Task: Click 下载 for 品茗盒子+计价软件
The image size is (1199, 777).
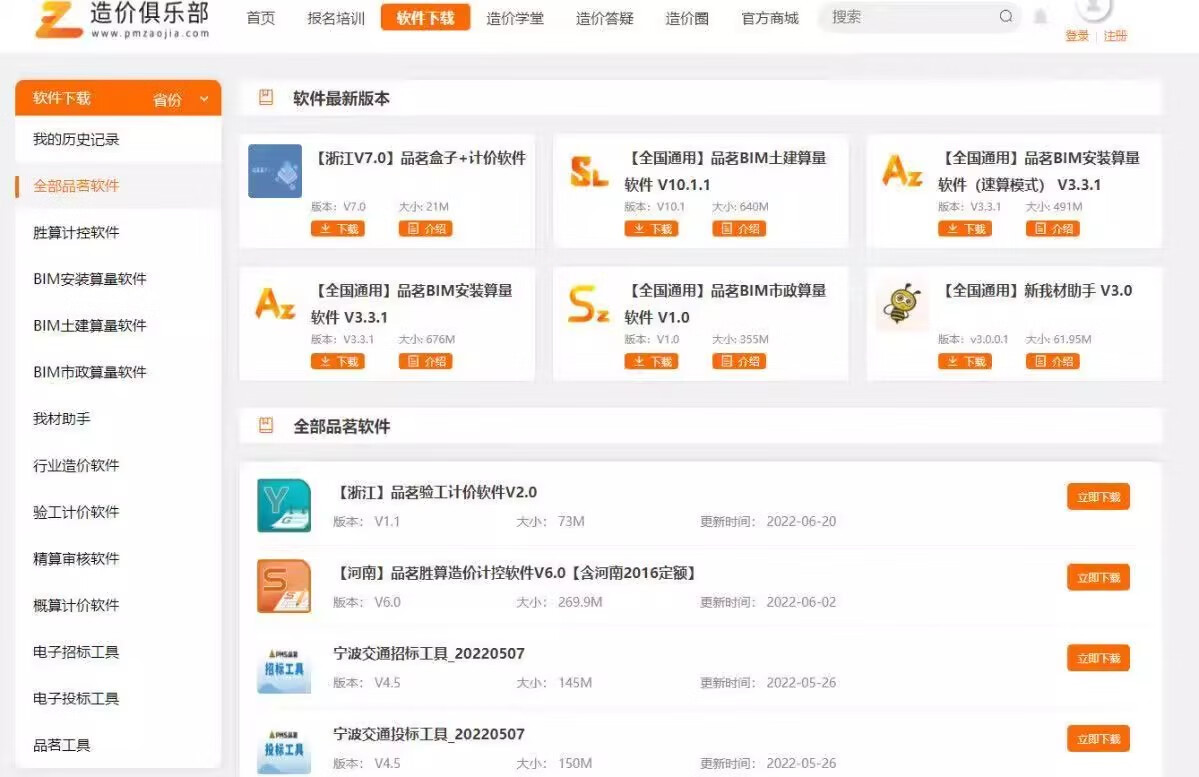Action: pos(338,229)
